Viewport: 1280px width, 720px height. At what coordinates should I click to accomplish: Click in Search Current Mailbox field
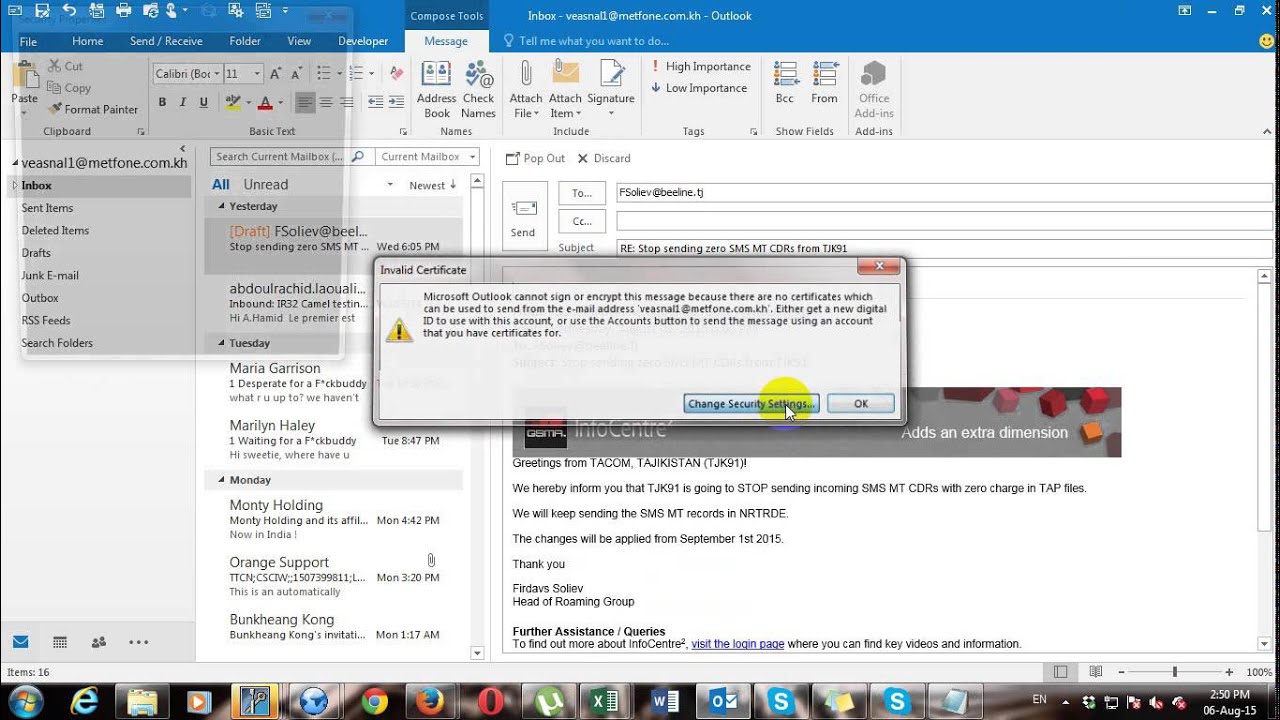coord(280,157)
